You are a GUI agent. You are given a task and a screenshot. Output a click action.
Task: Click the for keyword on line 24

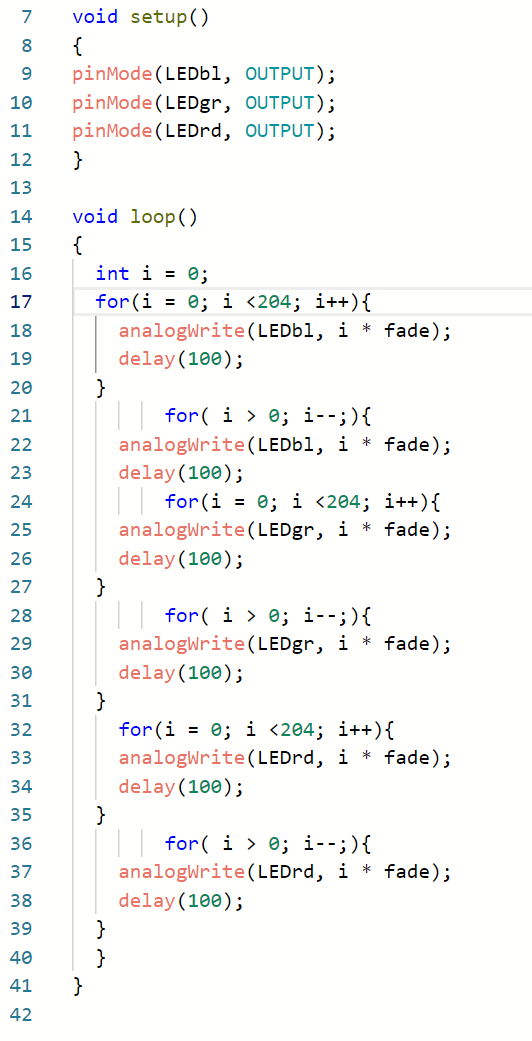pyautogui.click(x=182, y=502)
